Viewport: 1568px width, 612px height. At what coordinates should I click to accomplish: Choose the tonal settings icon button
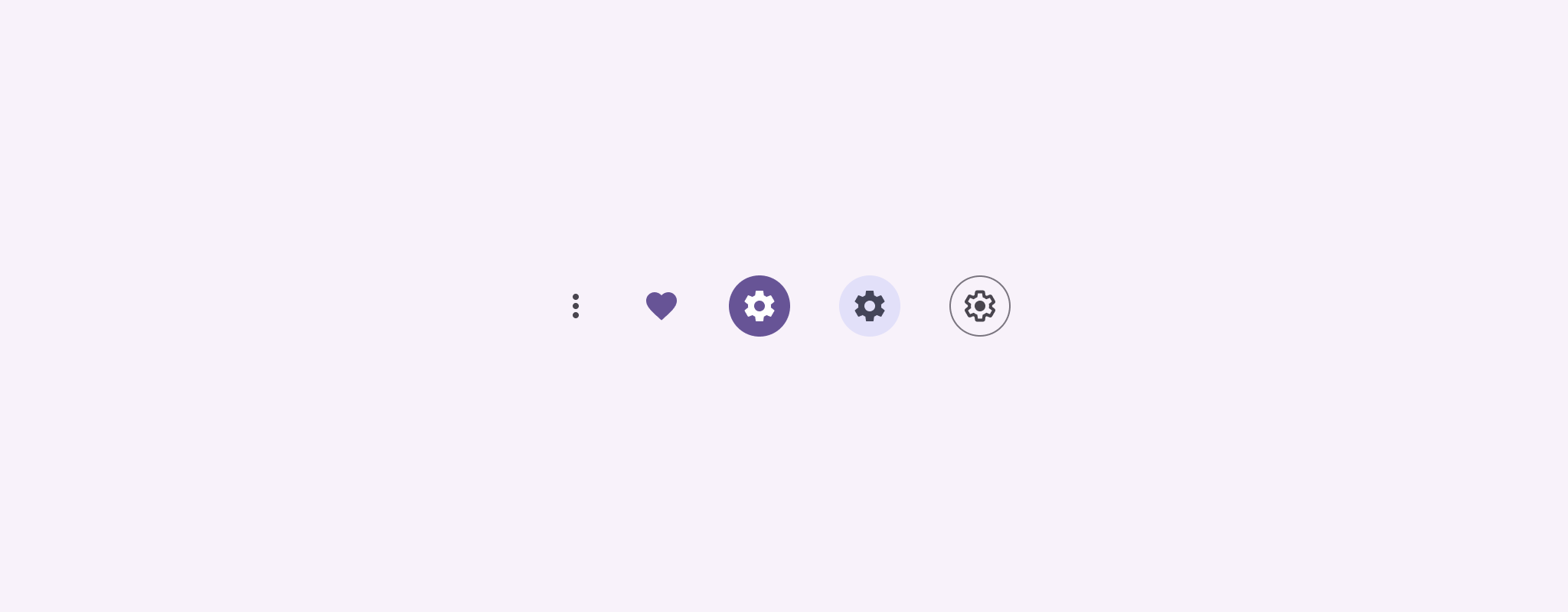pyautogui.click(x=870, y=306)
